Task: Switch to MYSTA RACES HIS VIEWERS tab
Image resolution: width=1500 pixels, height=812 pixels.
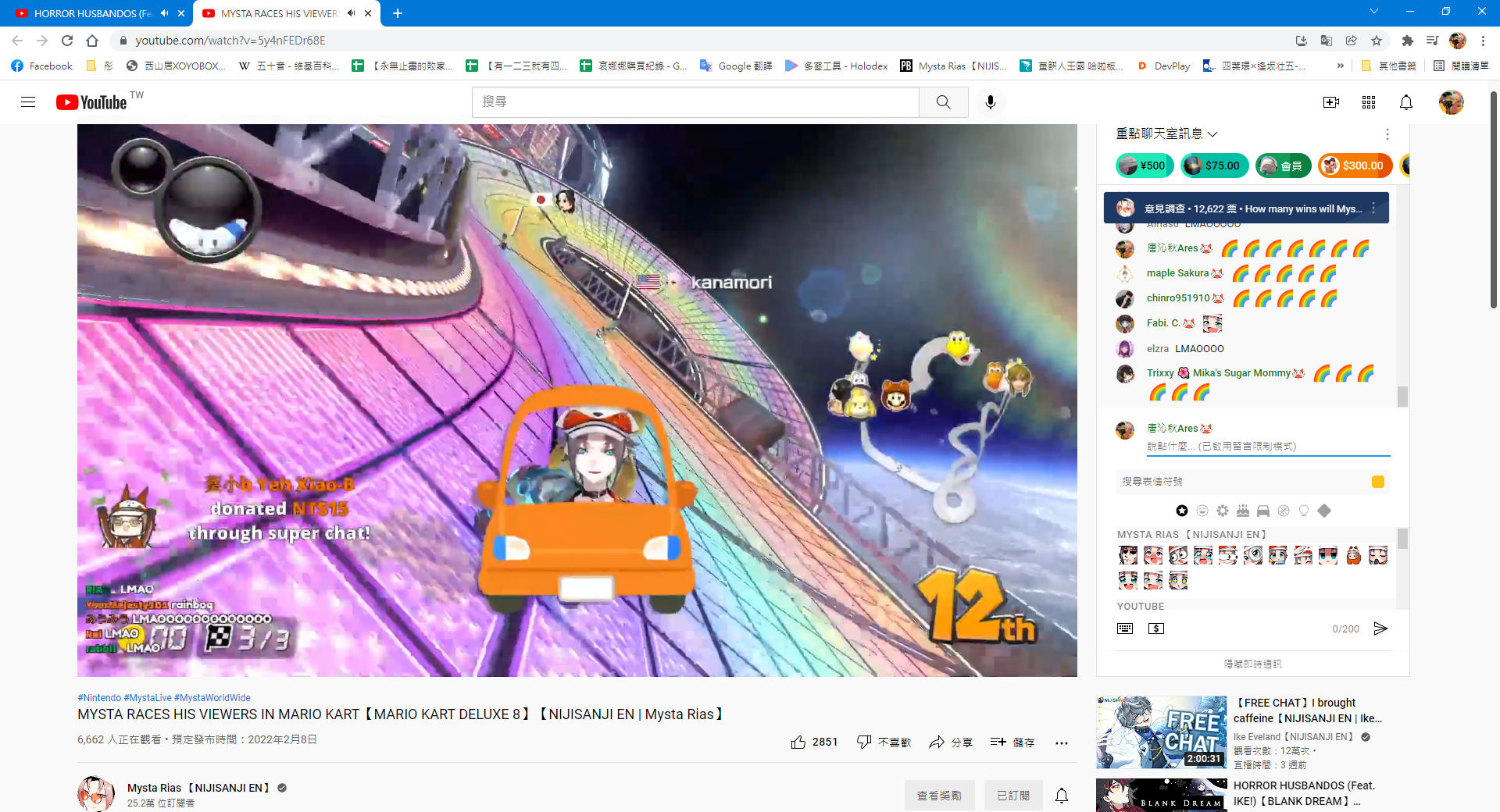Action: point(279,13)
